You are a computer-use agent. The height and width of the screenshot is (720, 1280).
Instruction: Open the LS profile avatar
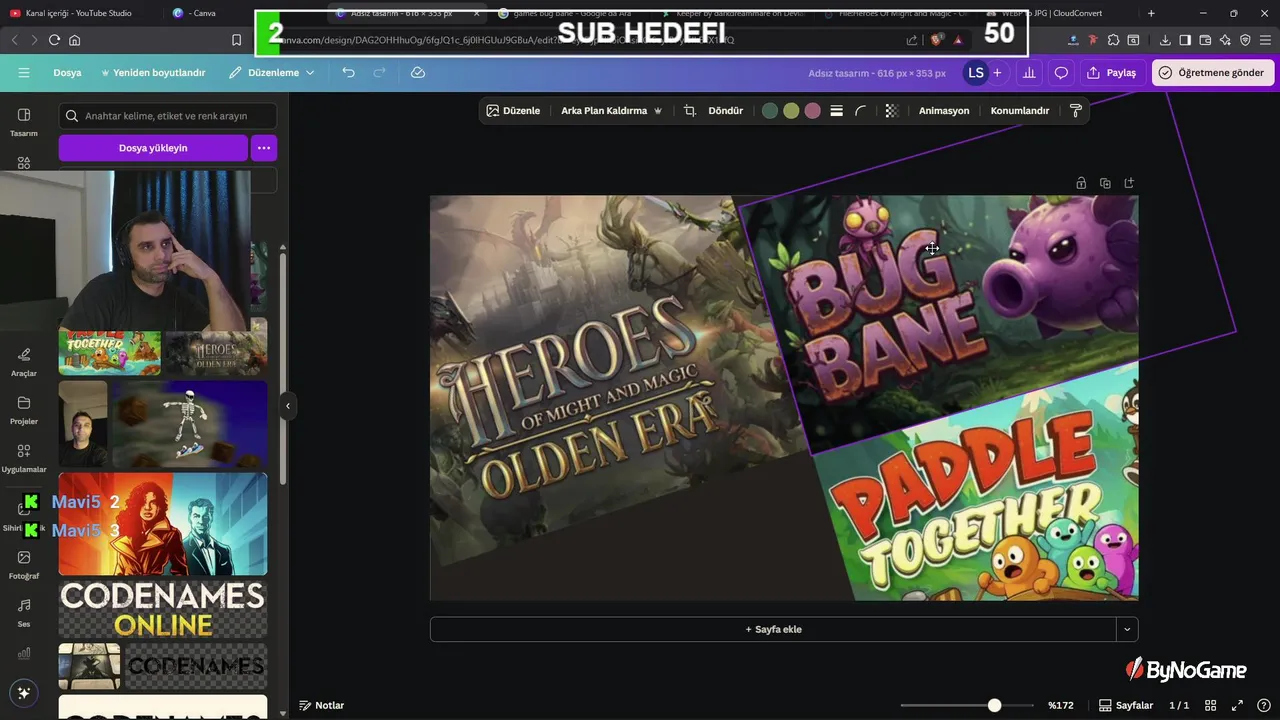pyautogui.click(x=975, y=73)
